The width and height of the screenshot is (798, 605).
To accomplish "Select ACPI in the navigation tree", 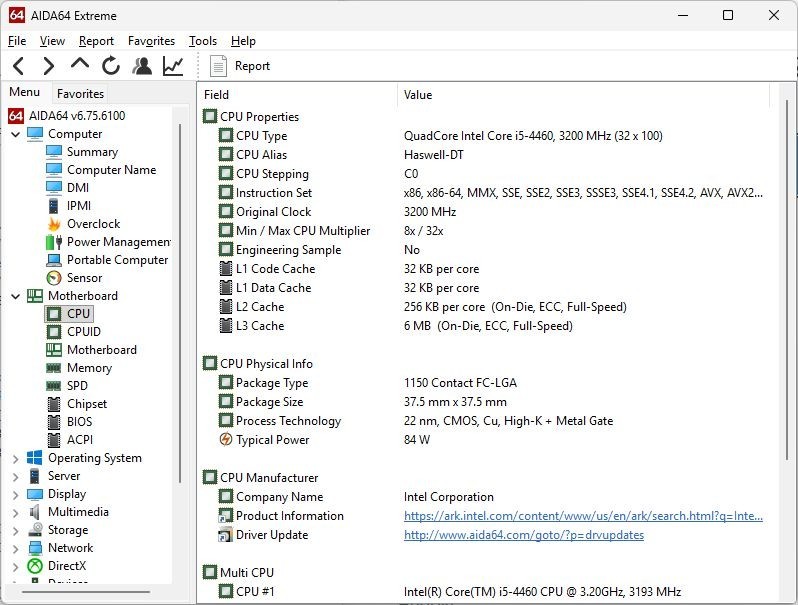I will point(80,440).
